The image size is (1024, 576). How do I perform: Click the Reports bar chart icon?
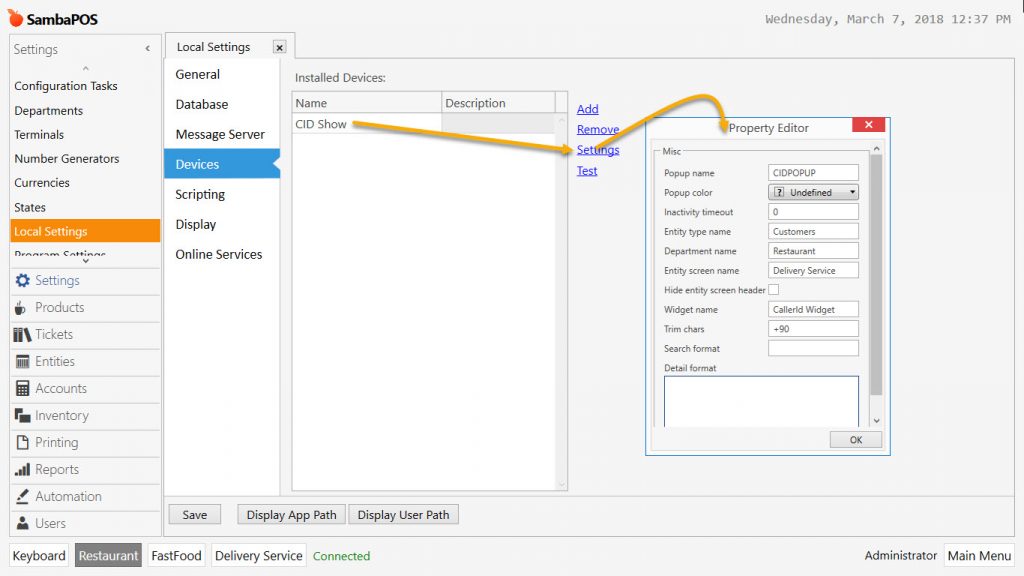click(22, 470)
